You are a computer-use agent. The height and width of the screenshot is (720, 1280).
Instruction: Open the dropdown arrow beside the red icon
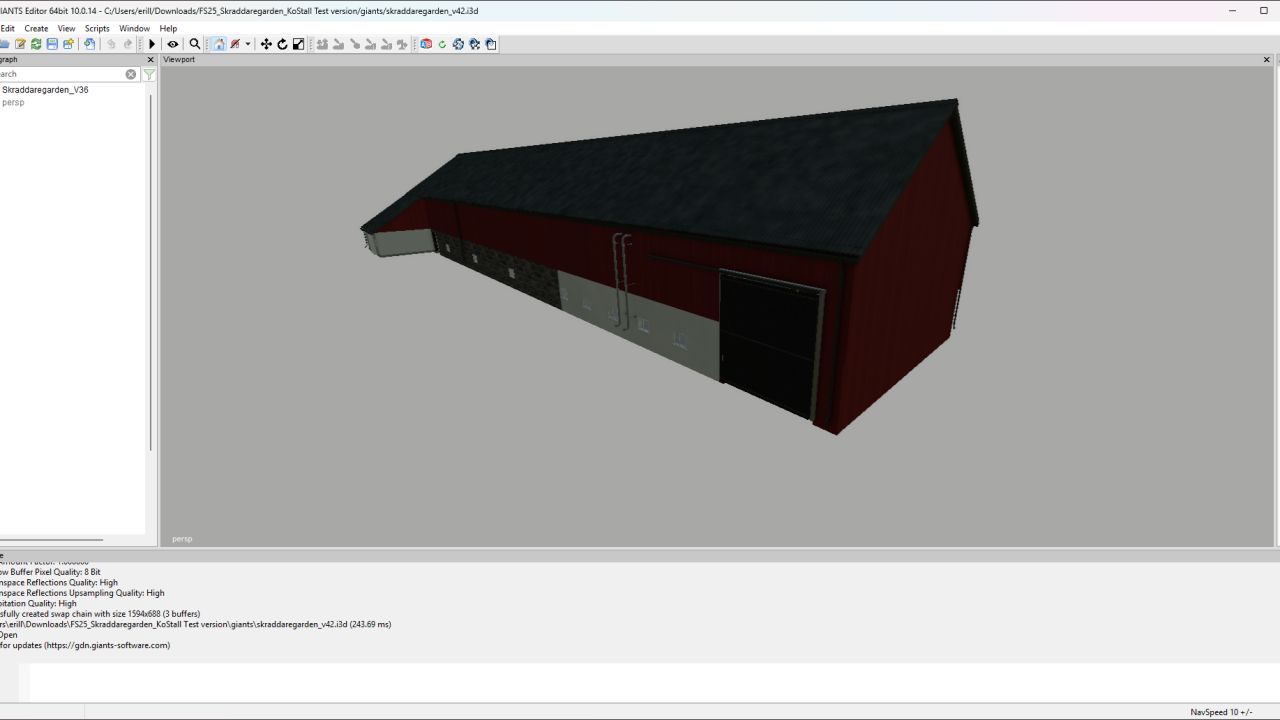point(248,44)
